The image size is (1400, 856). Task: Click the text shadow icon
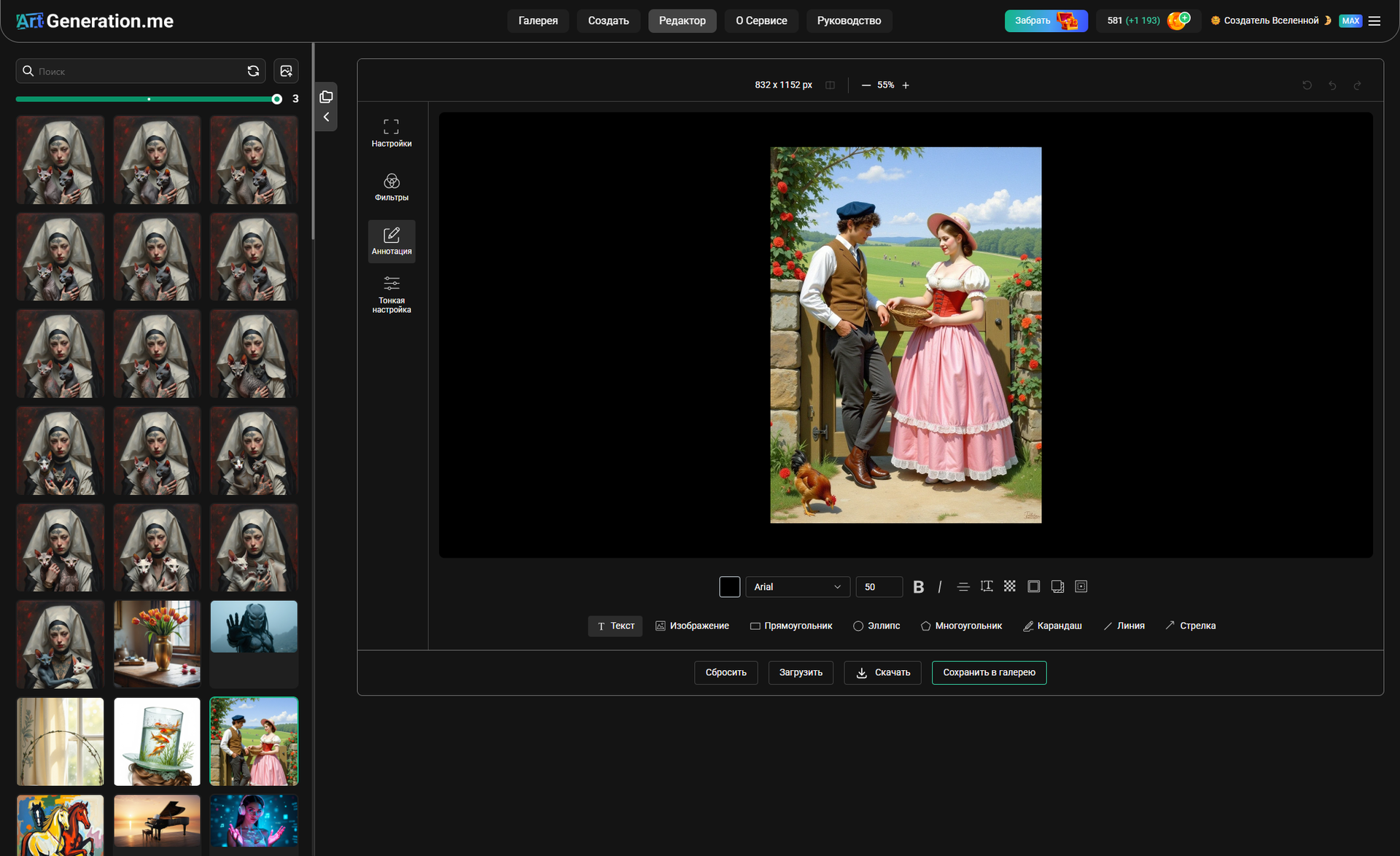(1057, 586)
